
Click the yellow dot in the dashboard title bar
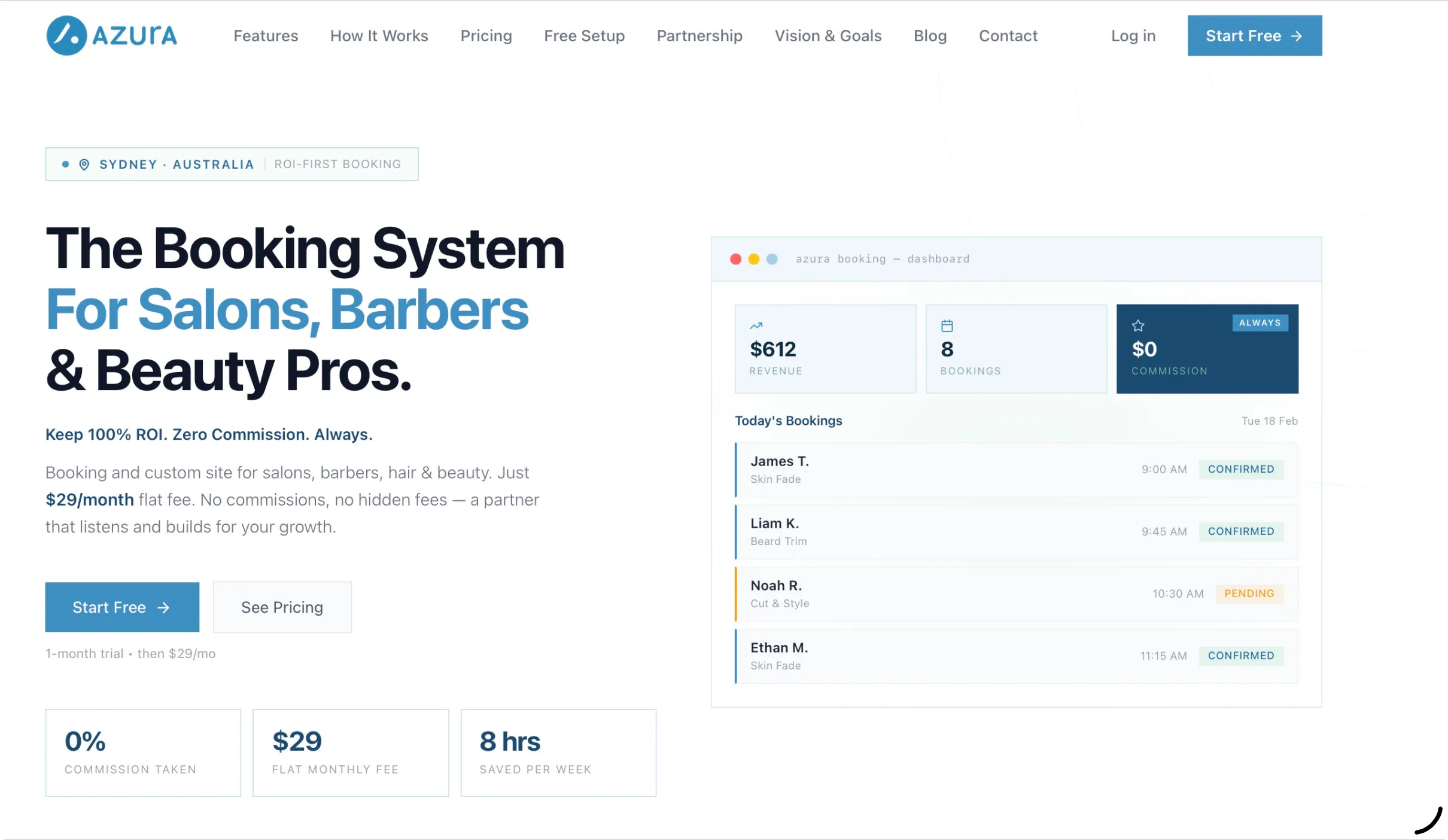coord(753,259)
